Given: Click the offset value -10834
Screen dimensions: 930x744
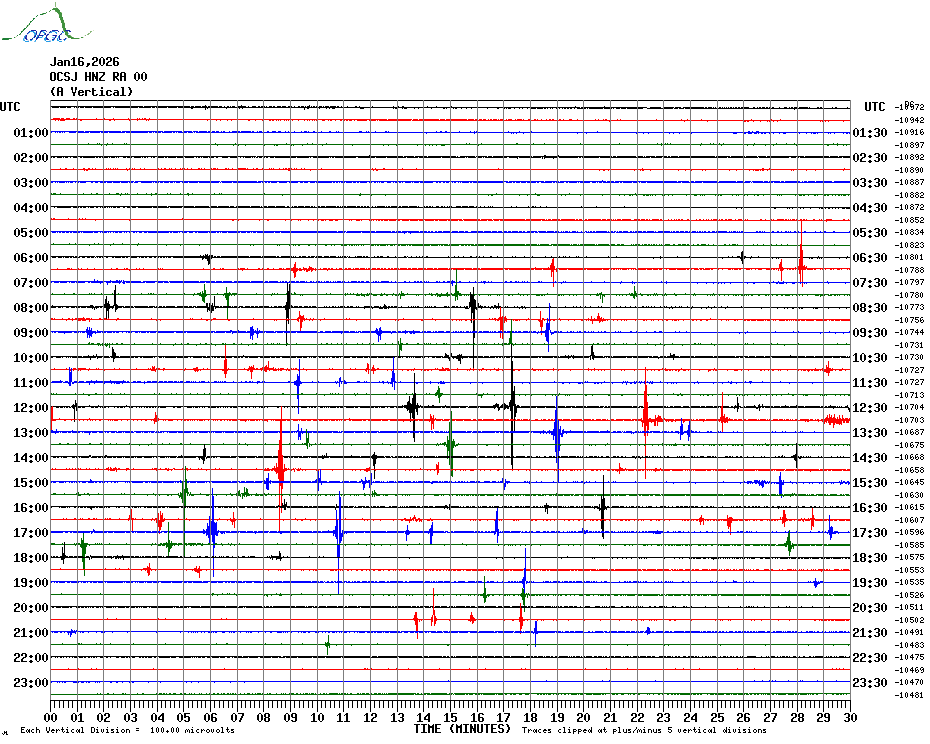Looking at the screenshot, I should click(x=909, y=233).
